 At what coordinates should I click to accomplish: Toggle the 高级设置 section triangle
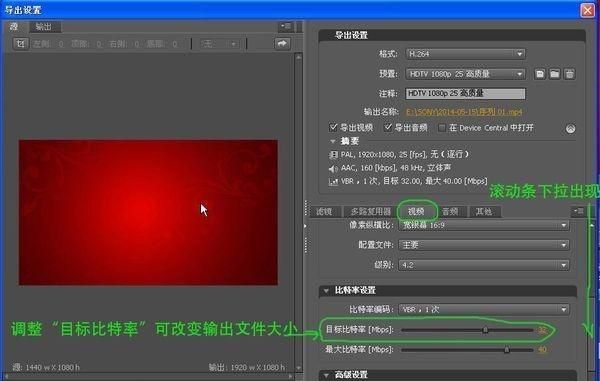326,375
